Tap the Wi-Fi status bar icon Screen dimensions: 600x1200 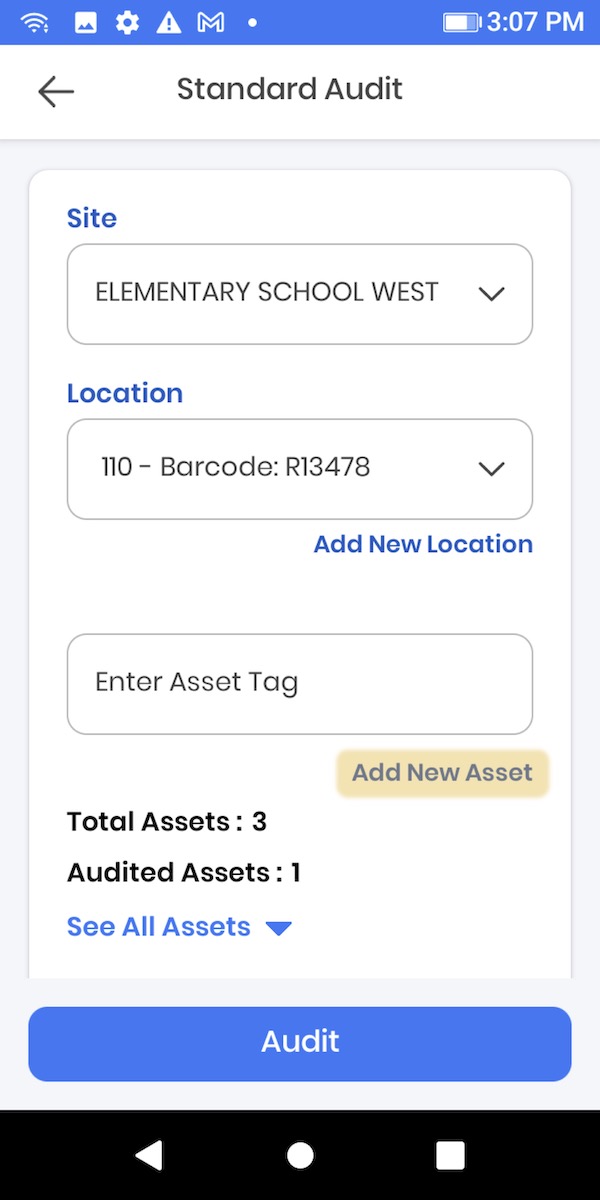(35, 22)
